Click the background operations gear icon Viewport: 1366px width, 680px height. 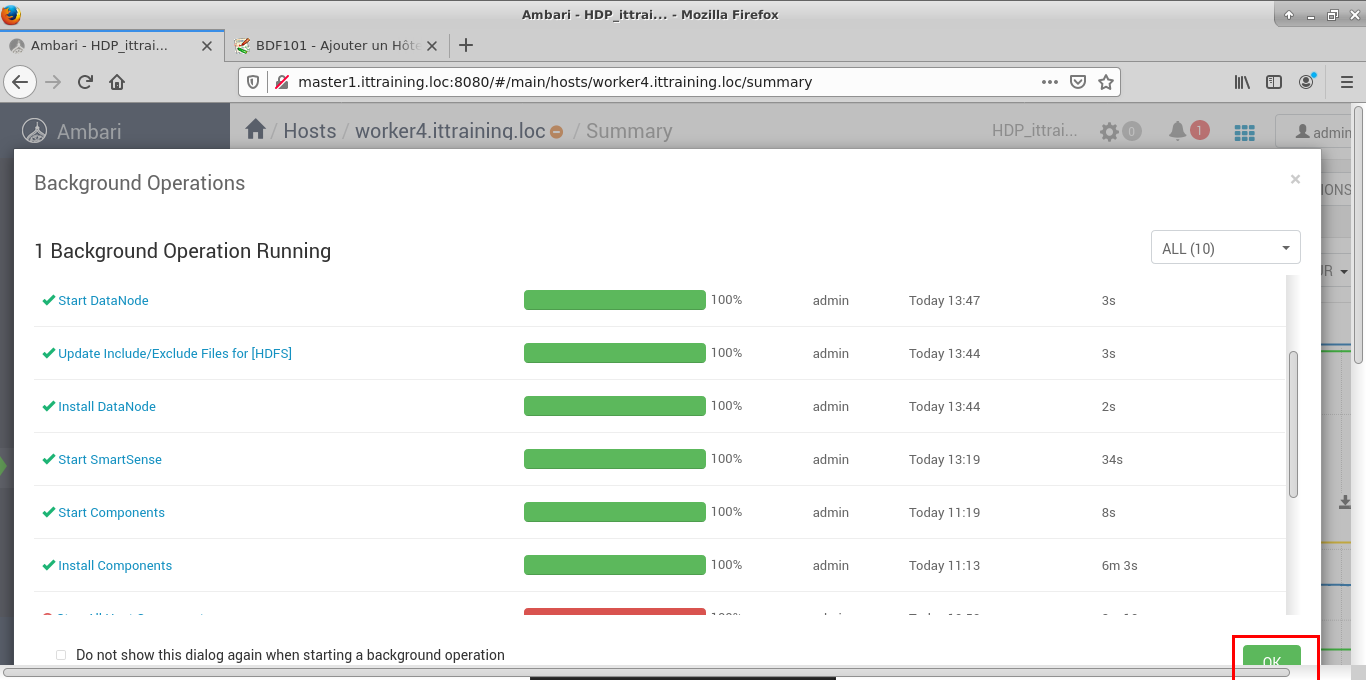click(x=1109, y=131)
